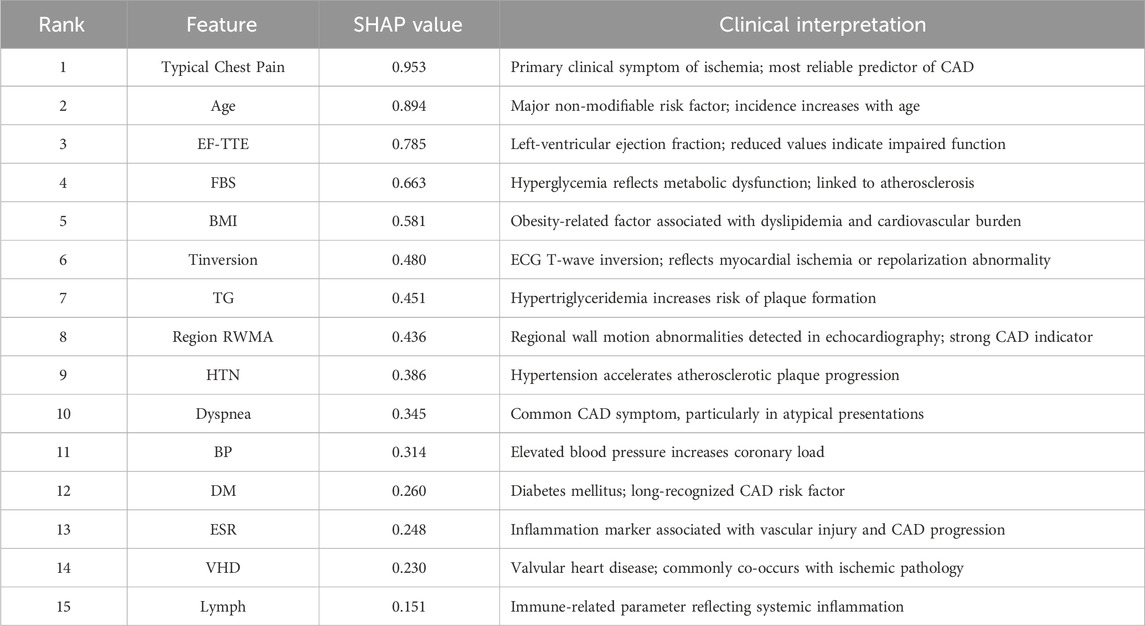The width and height of the screenshot is (1145, 626).
Task: Click the Age feature cell
Action: click(x=225, y=106)
